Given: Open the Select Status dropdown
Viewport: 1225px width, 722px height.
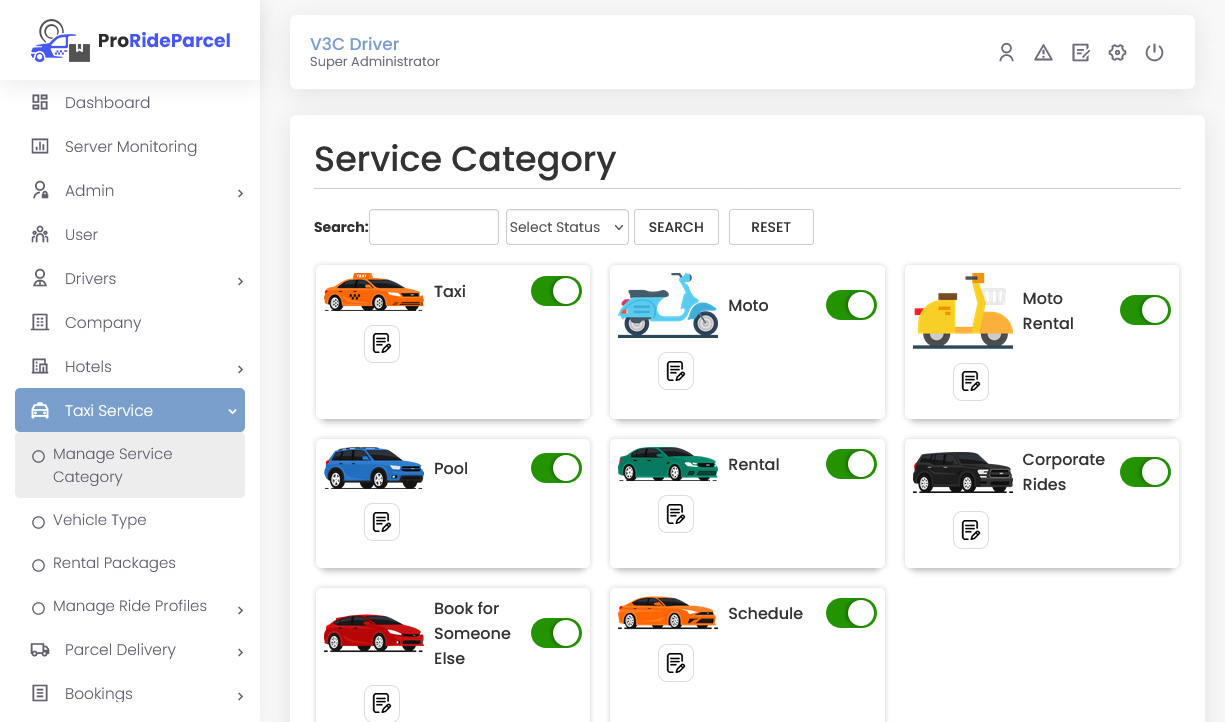Looking at the screenshot, I should point(567,227).
